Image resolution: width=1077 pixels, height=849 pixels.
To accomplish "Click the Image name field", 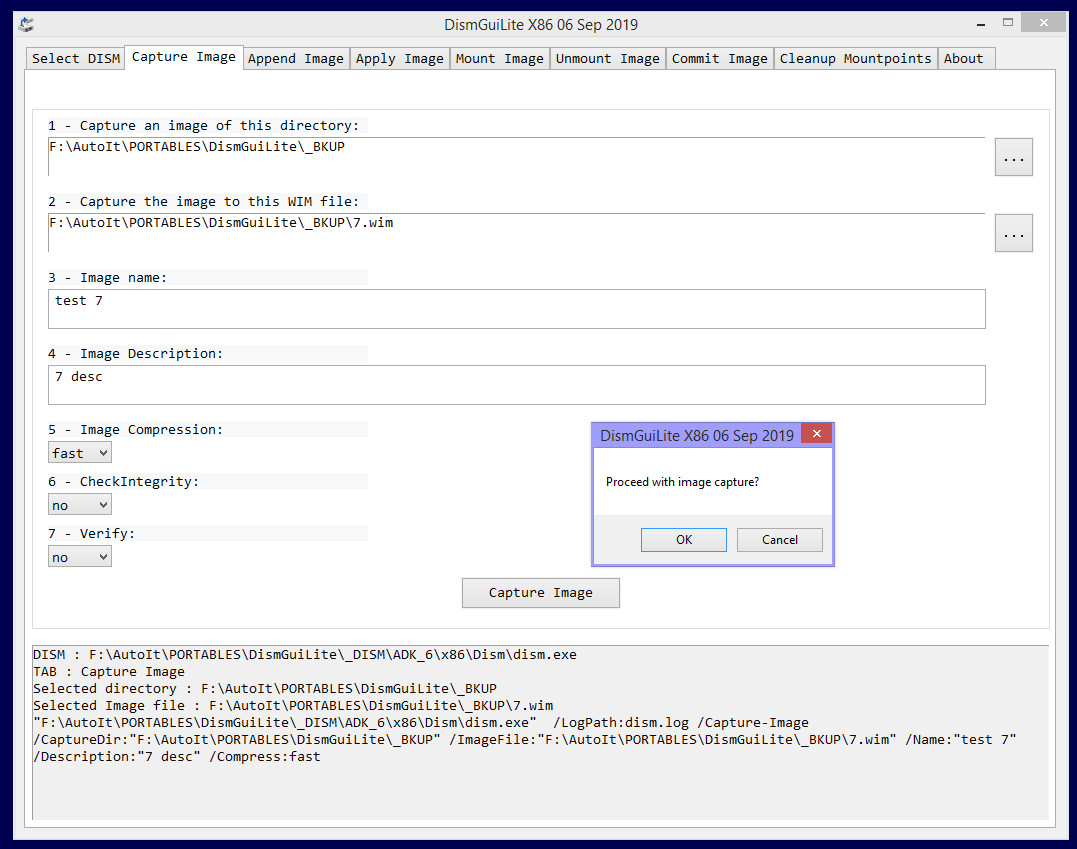I will pos(517,309).
